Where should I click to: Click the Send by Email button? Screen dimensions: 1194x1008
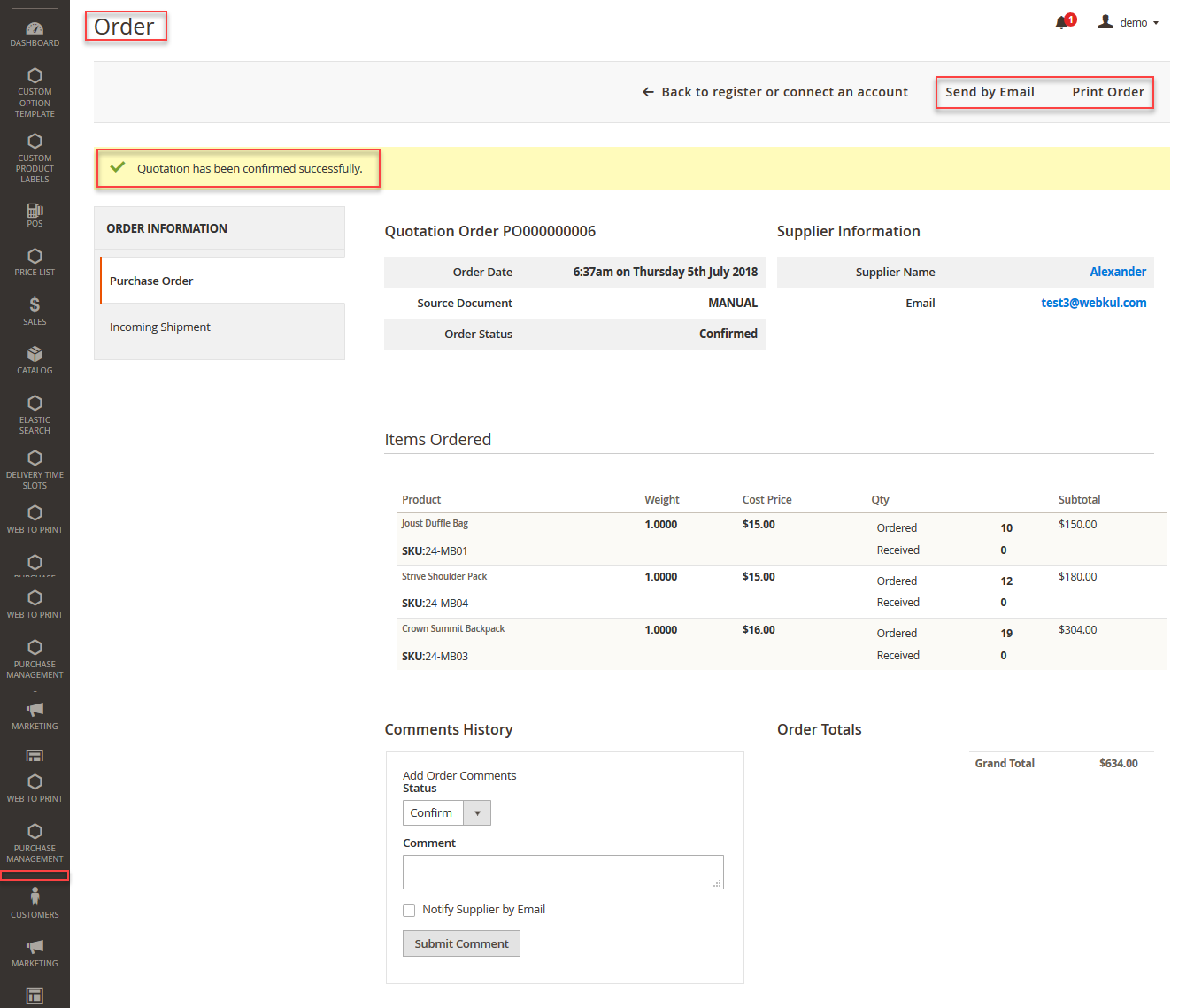pos(990,92)
